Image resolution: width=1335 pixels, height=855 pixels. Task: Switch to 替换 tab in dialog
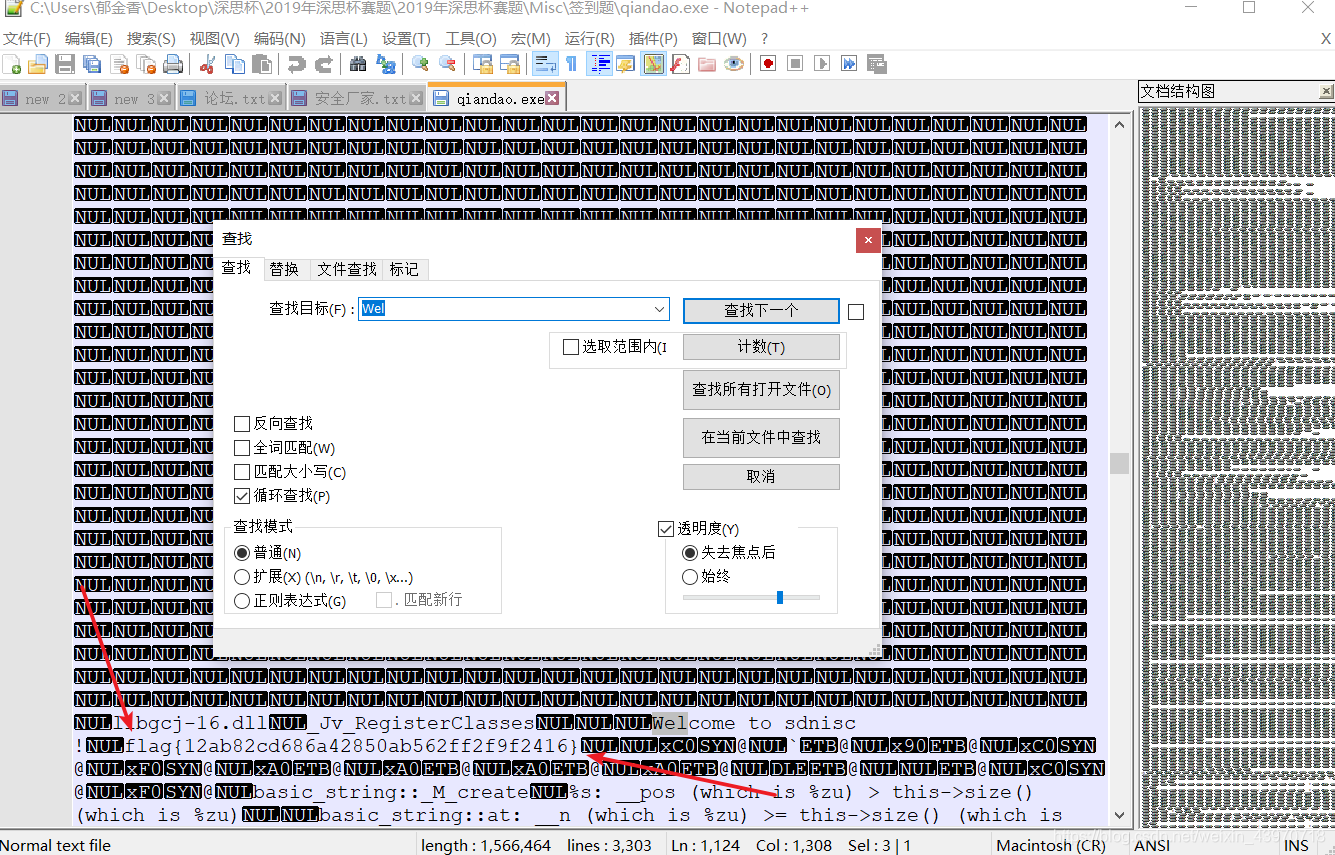284,269
